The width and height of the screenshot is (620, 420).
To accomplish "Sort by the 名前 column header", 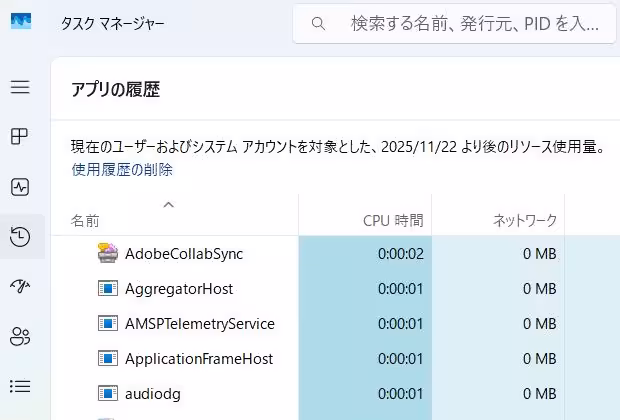I will point(175,216).
